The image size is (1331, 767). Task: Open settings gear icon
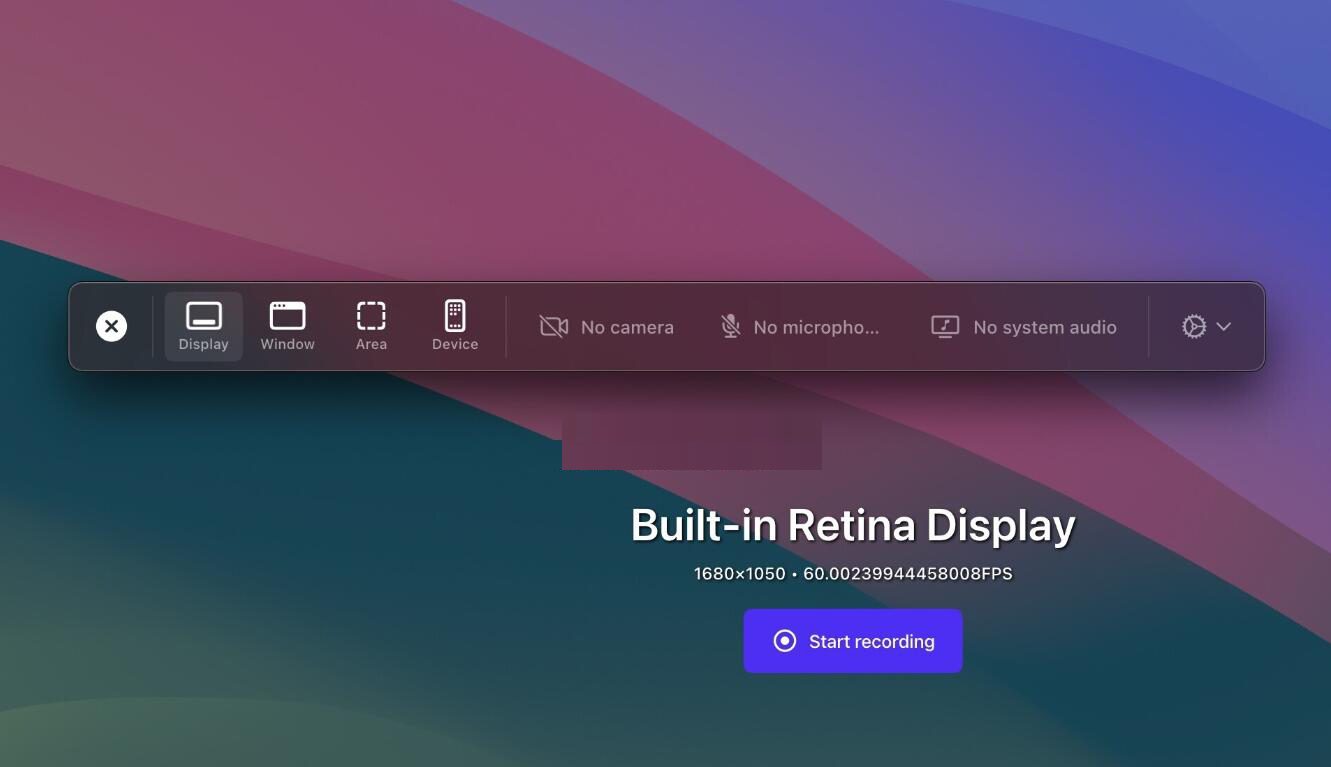[x=1194, y=327]
